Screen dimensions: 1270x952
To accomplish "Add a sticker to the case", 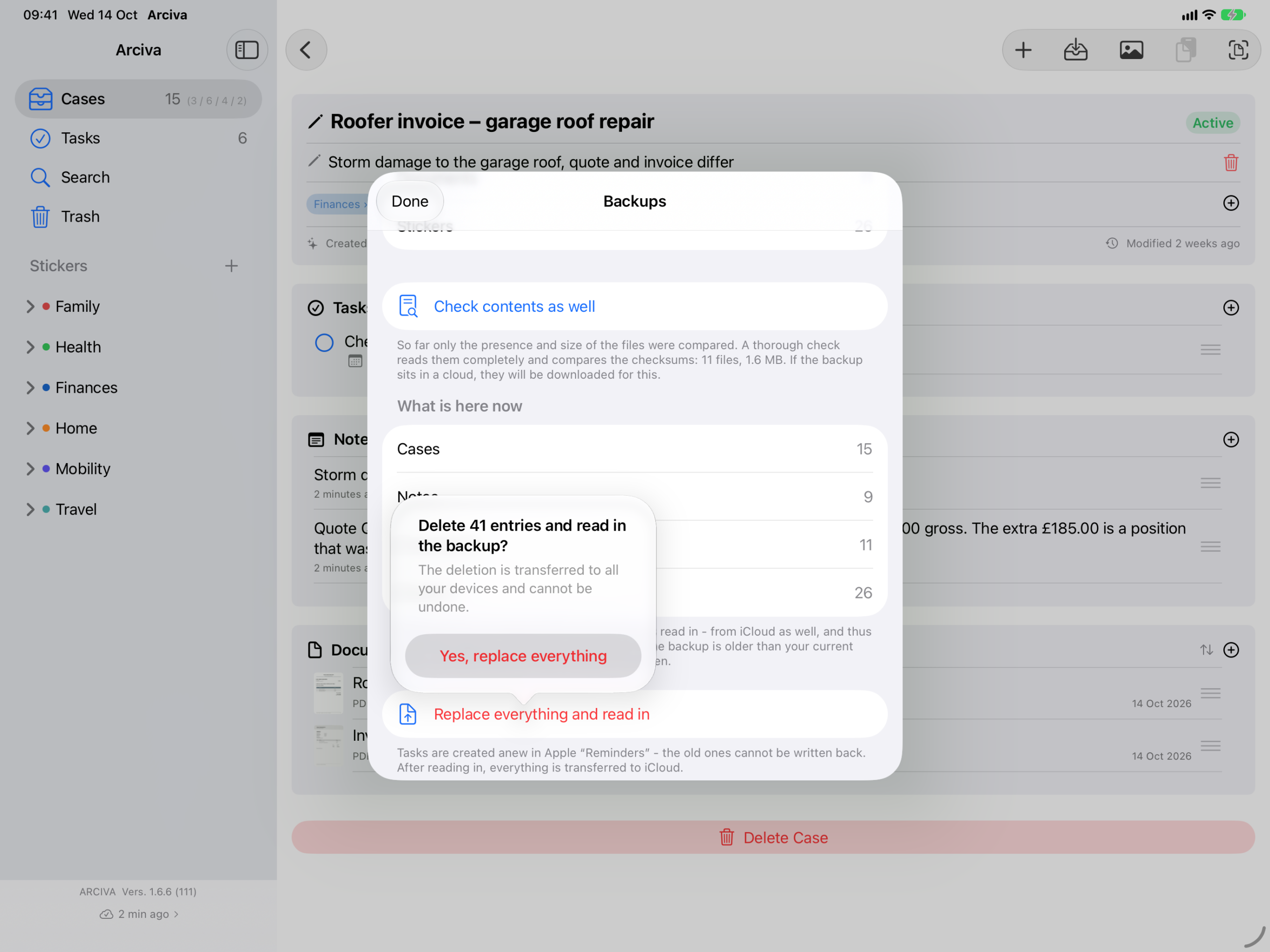I will [x=1230, y=203].
